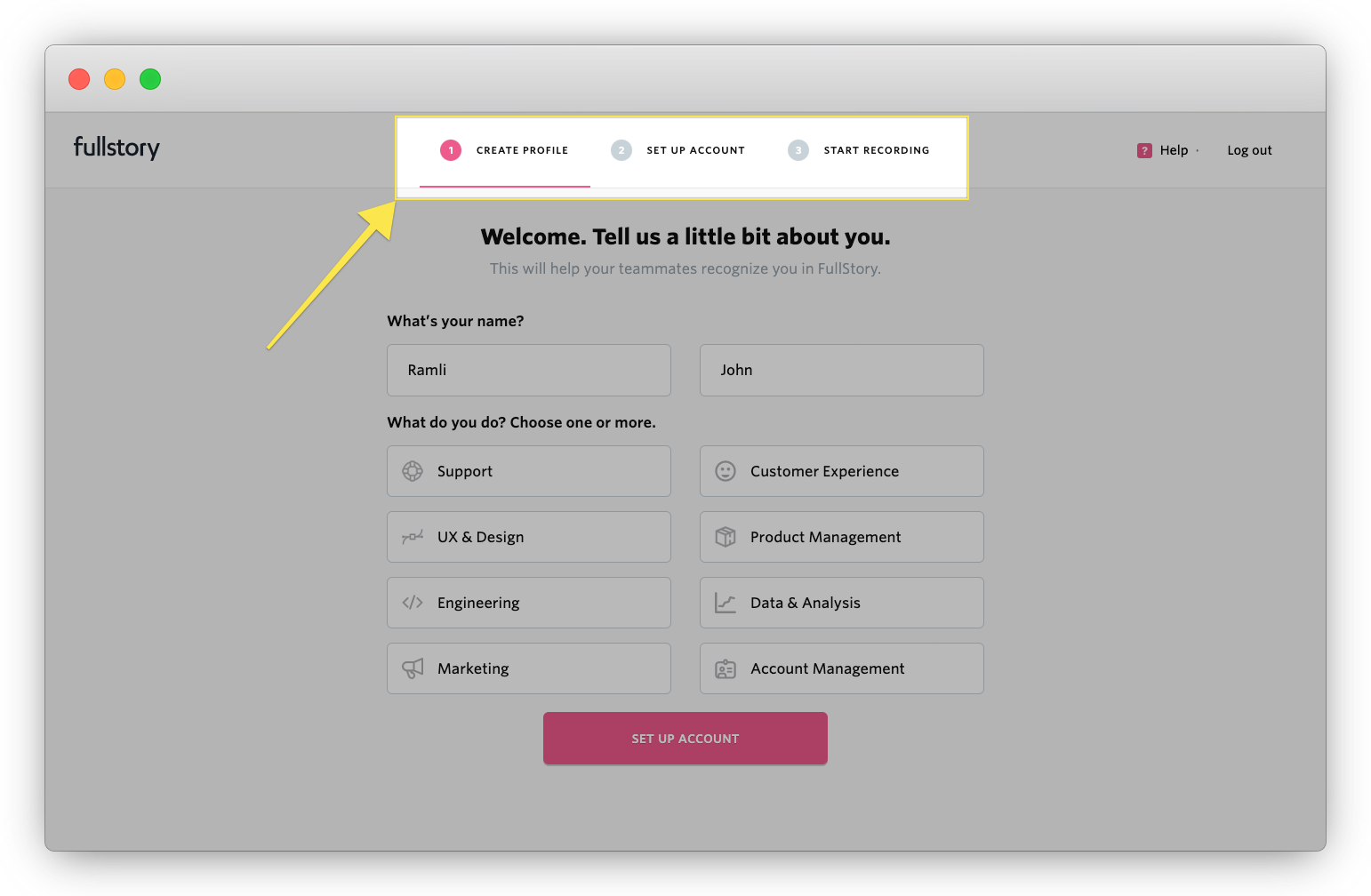1371x896 pixels.
Task: Click the smiley face Customer Experience icon
Action: coord(726,471)
